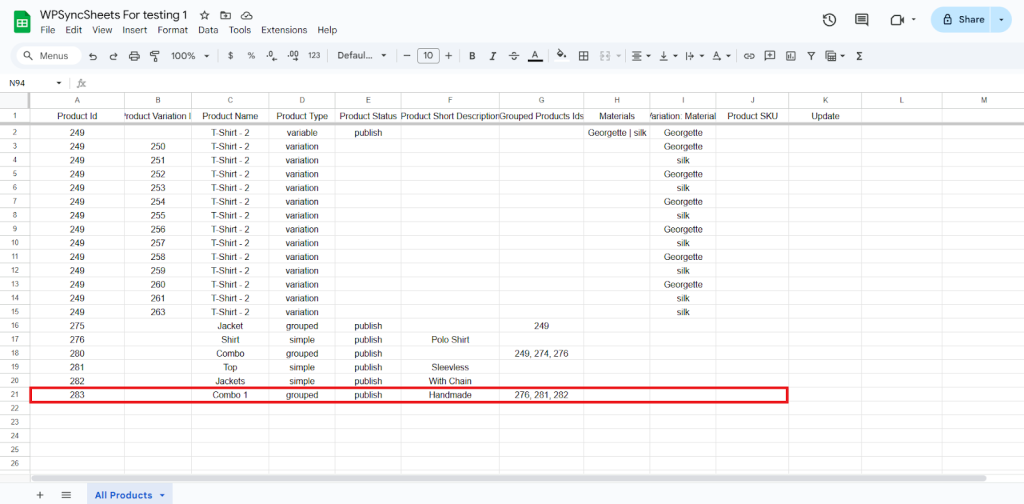Open the all sheets list
The height and width of the screenshot is (504, 1024).
coord(66,495)
